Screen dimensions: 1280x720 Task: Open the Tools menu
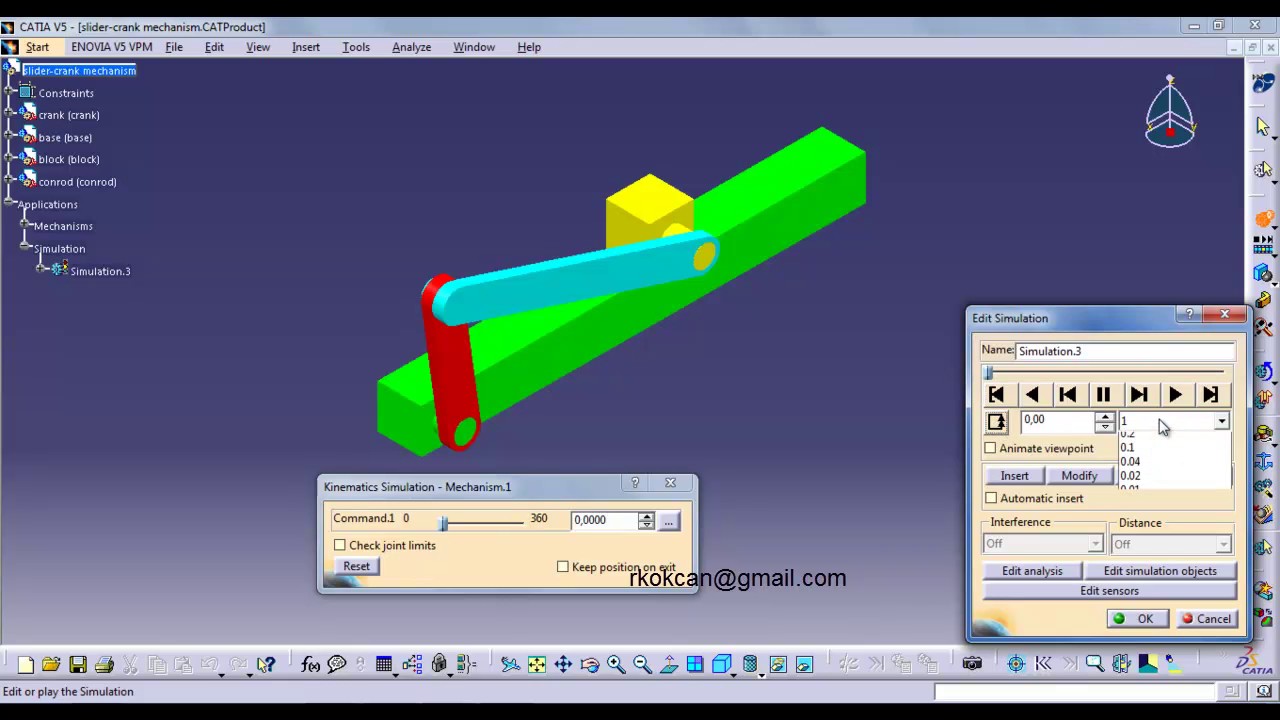click(x=356, y=47)
